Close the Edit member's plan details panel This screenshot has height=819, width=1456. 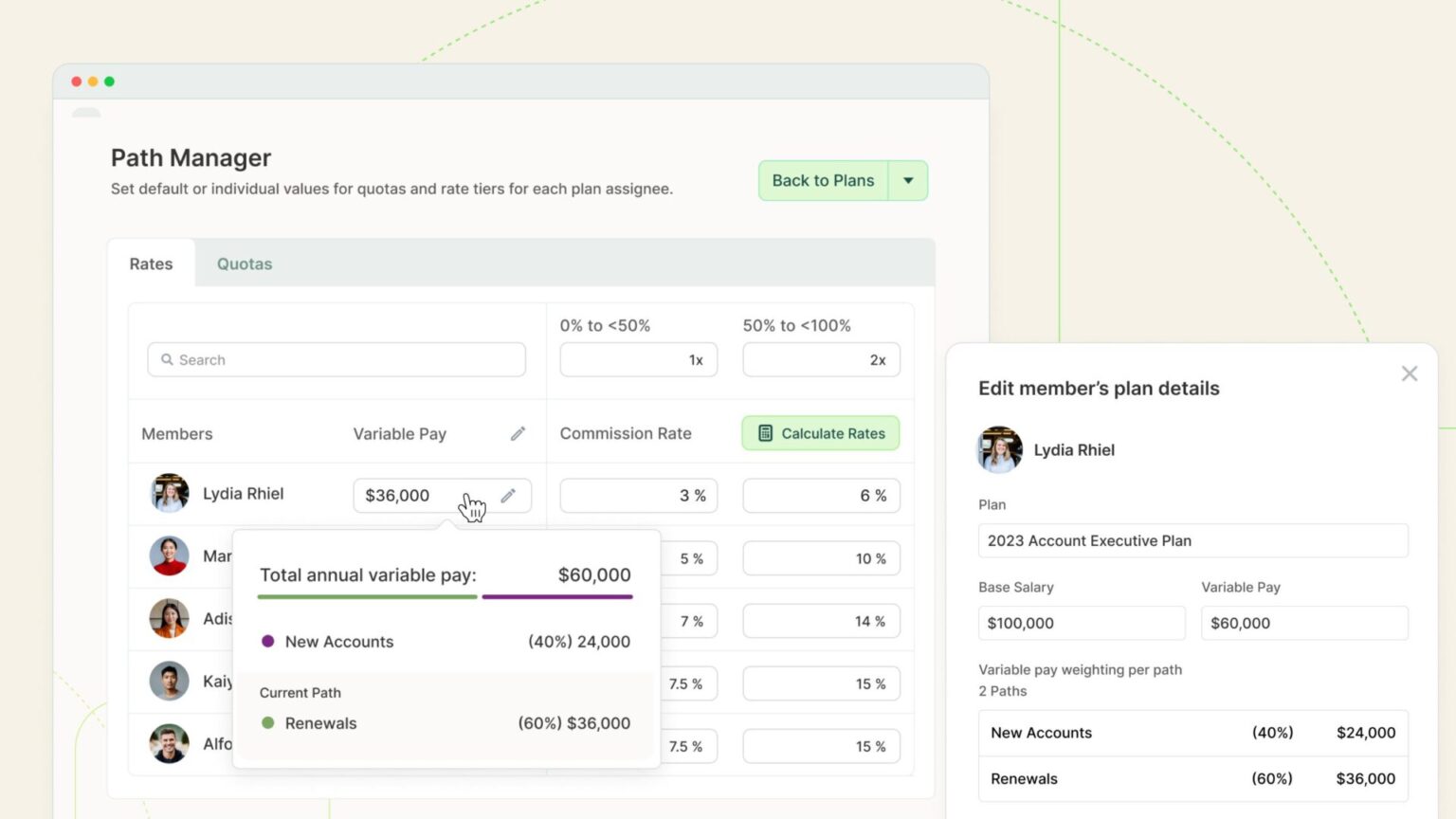(x=1410, y=373)
